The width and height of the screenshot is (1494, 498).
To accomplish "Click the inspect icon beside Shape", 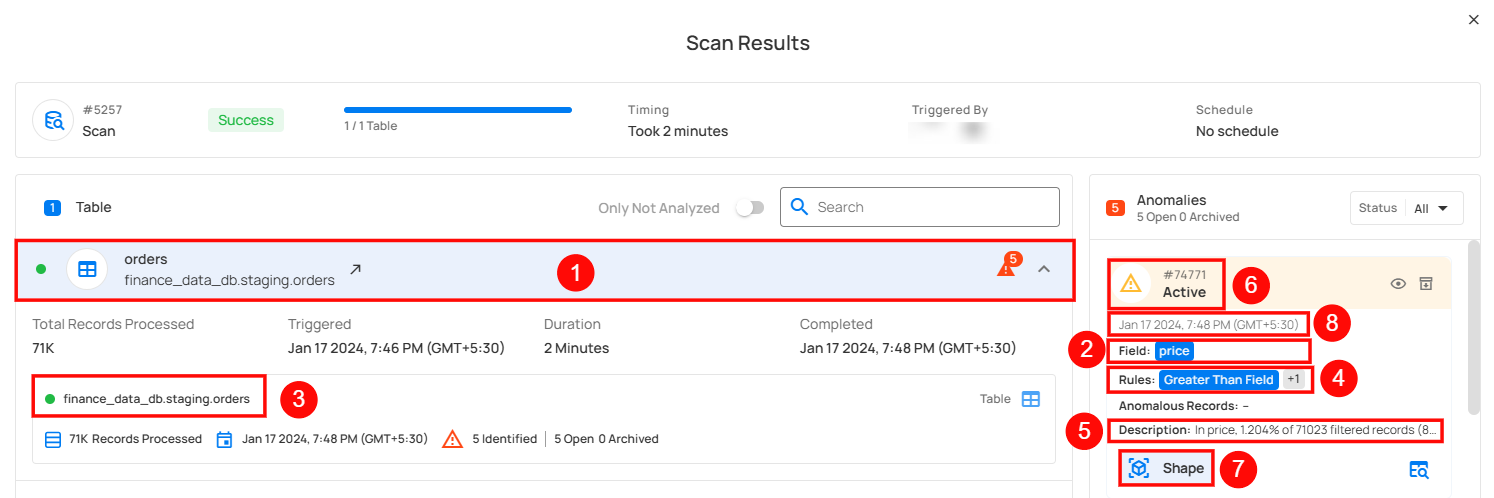I will (1418, 469).
